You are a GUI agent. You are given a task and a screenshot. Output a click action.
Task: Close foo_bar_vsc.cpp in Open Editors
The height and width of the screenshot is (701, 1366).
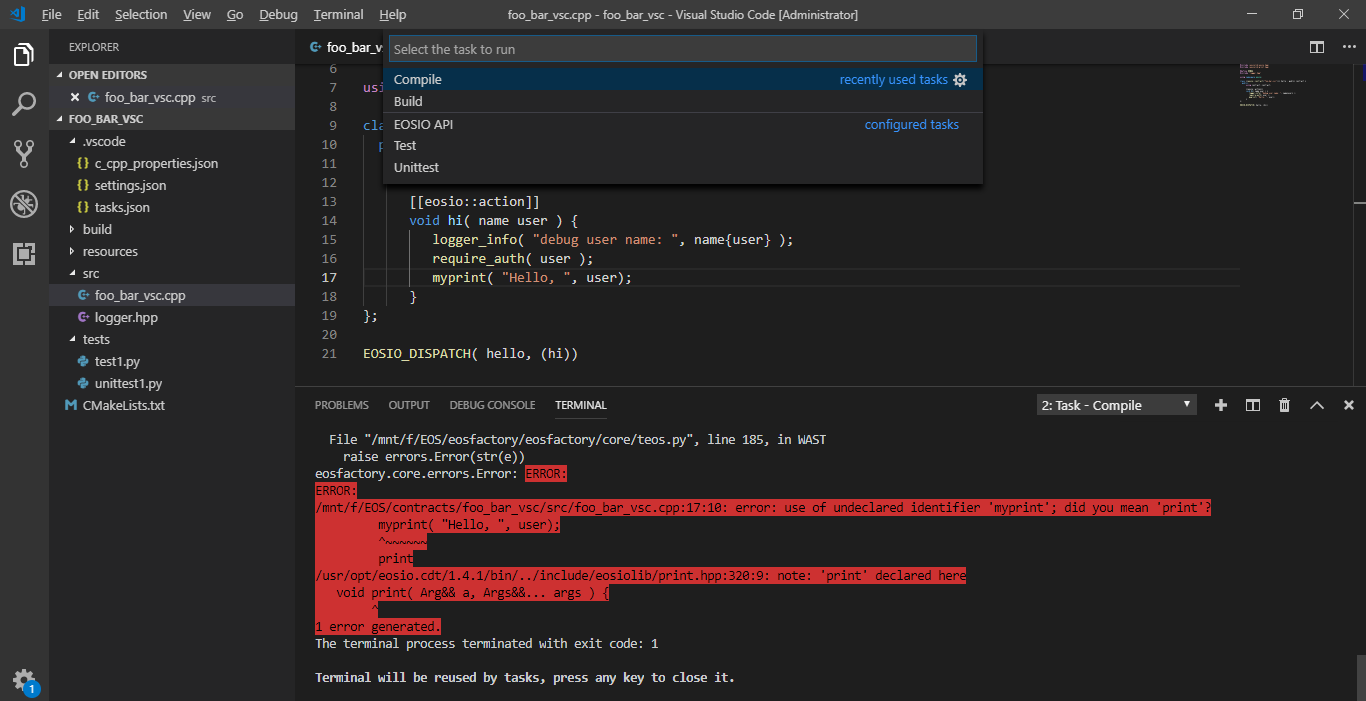point(75,98)
